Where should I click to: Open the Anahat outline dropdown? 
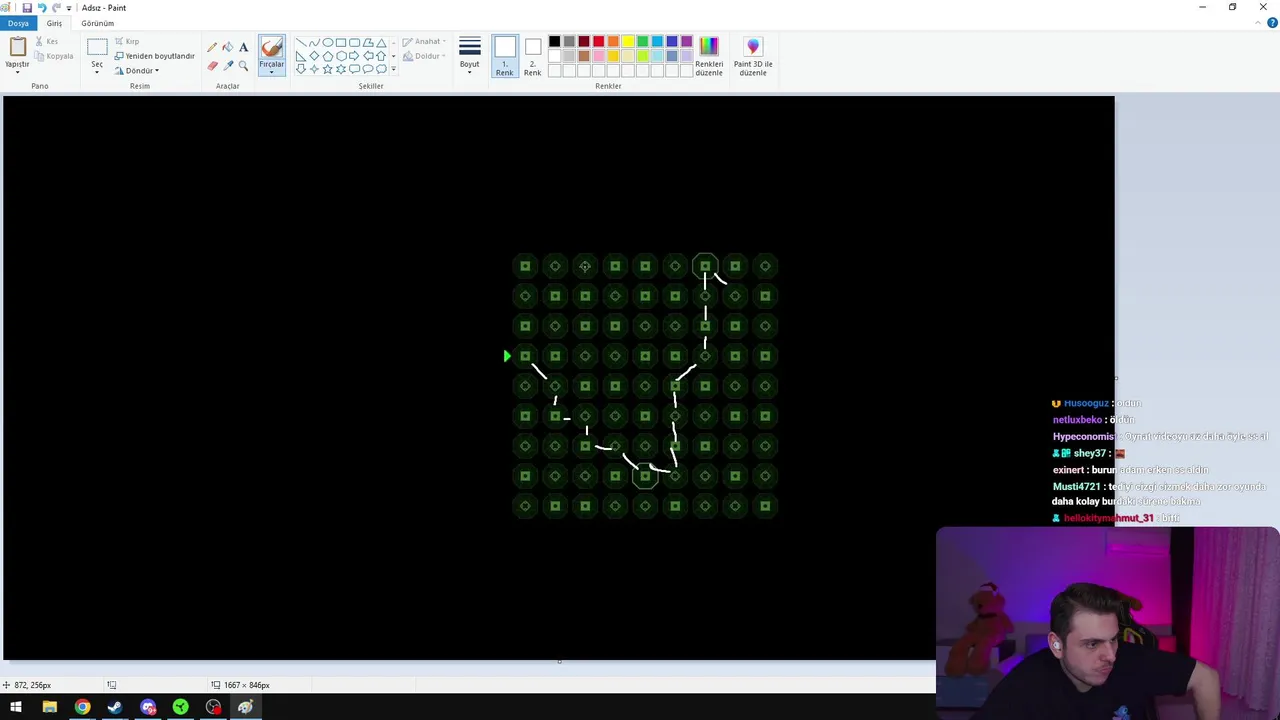(x=423, y=42)
